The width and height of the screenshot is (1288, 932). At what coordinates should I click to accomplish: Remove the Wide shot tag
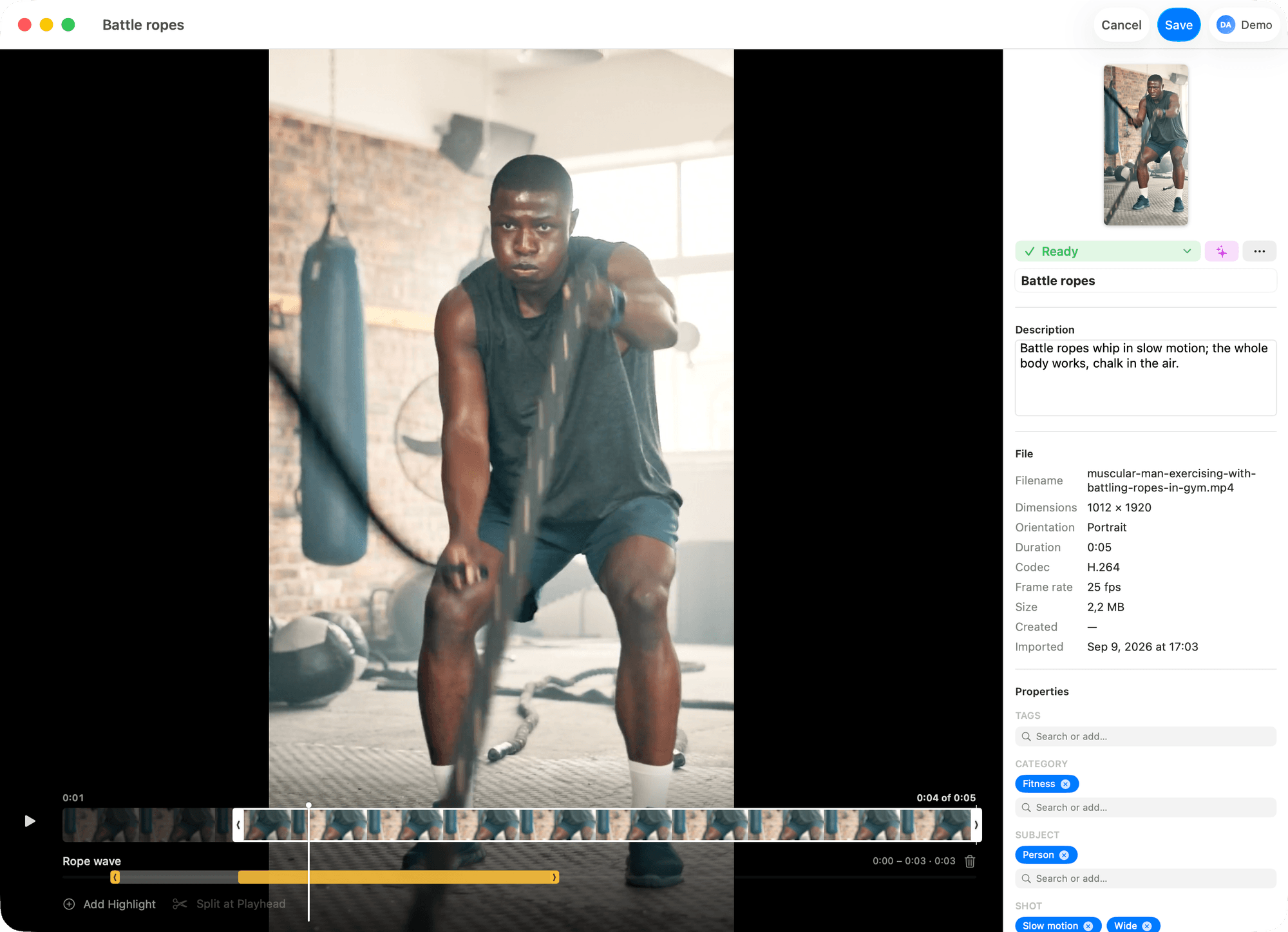click(1147, 926)
